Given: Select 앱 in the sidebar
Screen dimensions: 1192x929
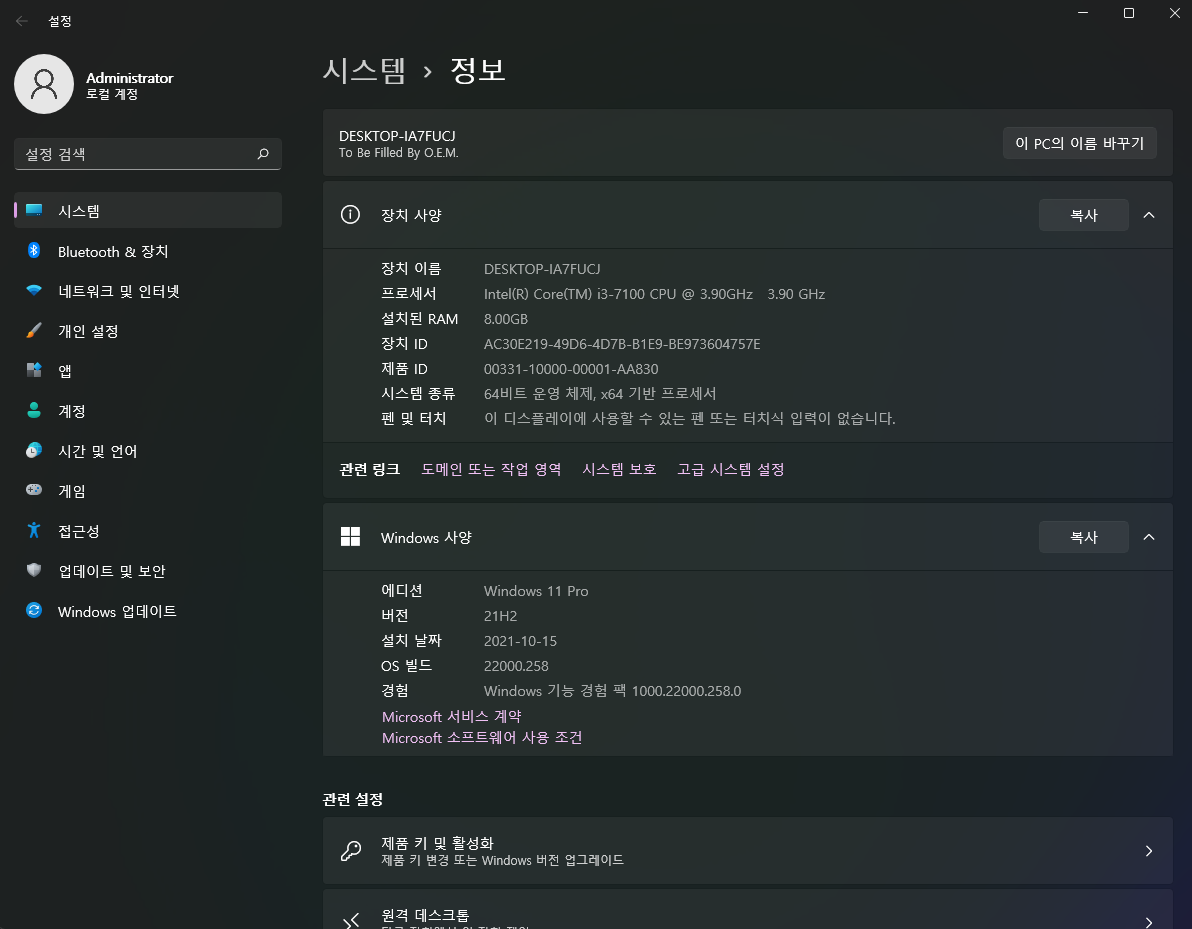Looking at the screenshot, I should point(148,371).
